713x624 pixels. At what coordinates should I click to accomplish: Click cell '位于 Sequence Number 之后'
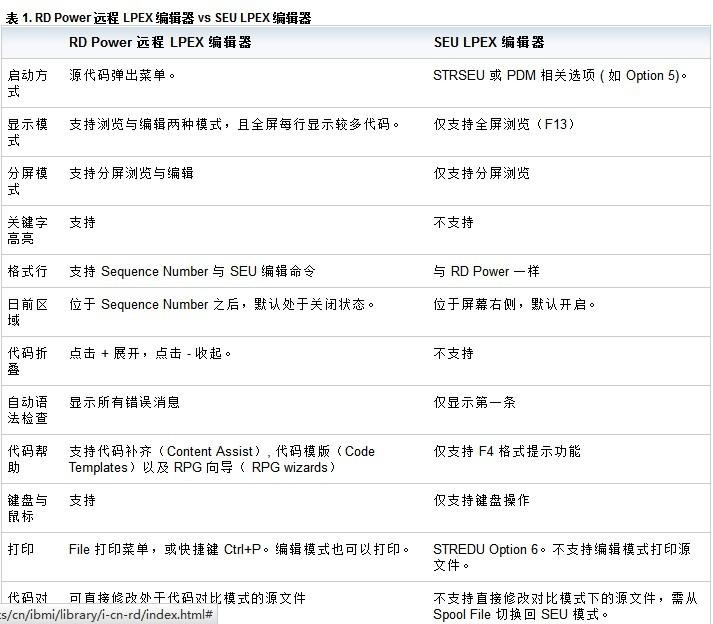pyautogui.click(x=154, y=304)
